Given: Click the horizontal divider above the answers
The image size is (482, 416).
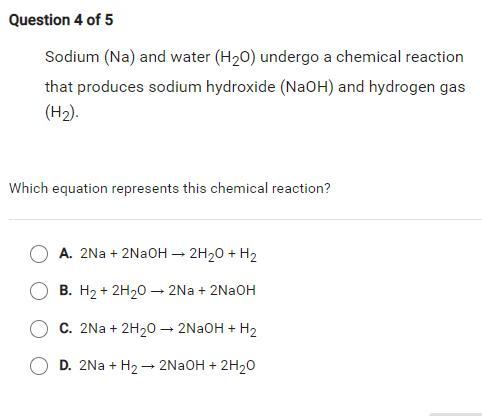Looking at the screenshot, I should [x=245, y=220].
